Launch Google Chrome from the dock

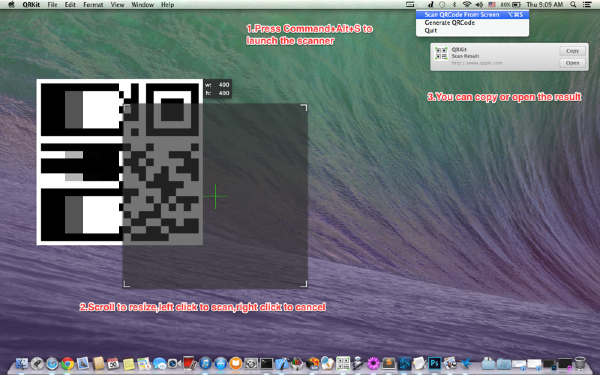pos(67,363)
